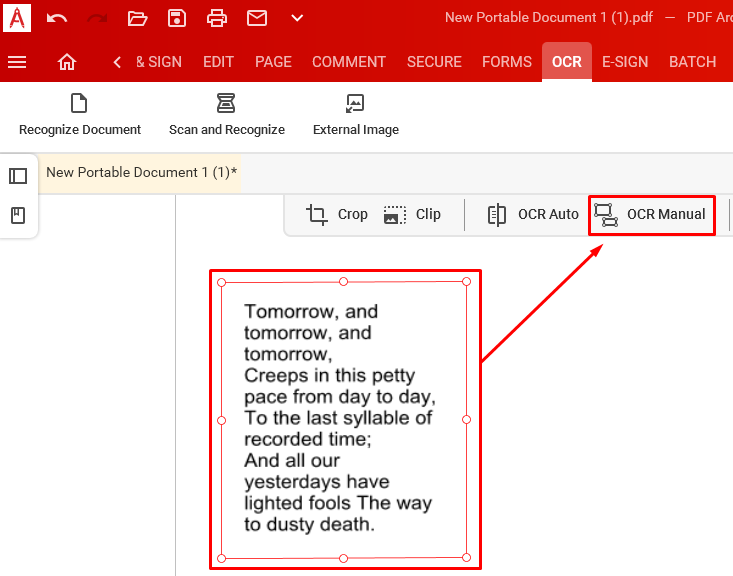Click the Recognize Document label

point(80,130)
